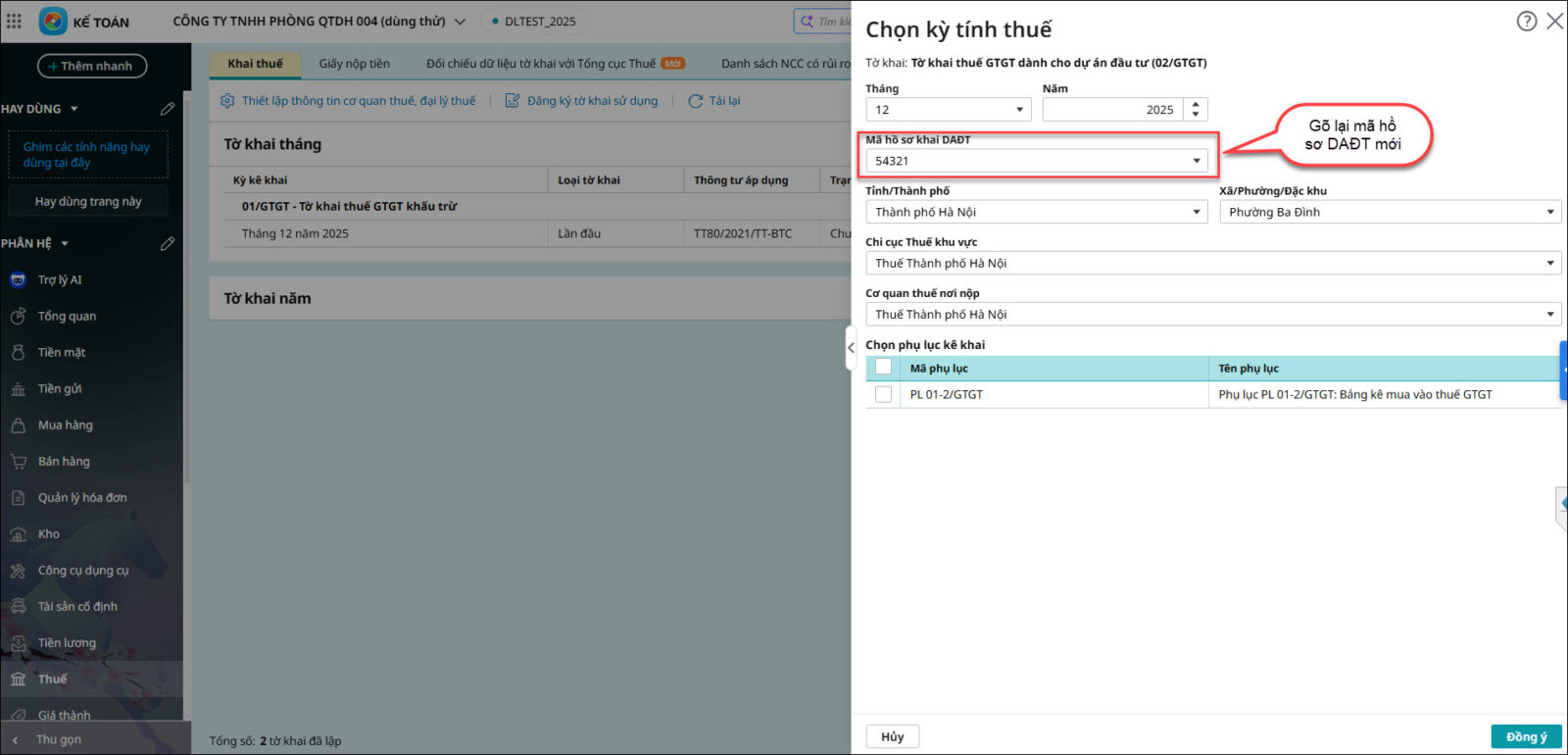Screen dimensions: 1568x755
Task: Open Trợ lý AI from sidebar
Action: [x=59, y=280]
